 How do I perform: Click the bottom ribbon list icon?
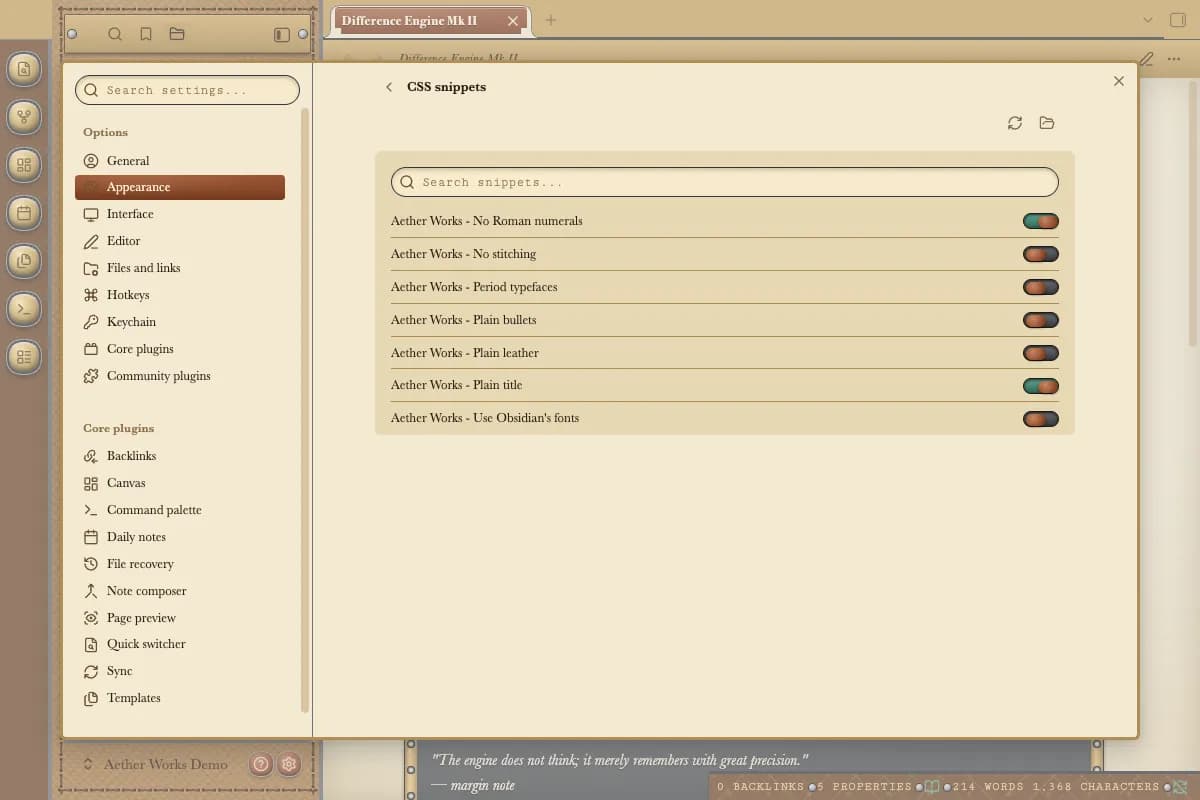[24, 357]
